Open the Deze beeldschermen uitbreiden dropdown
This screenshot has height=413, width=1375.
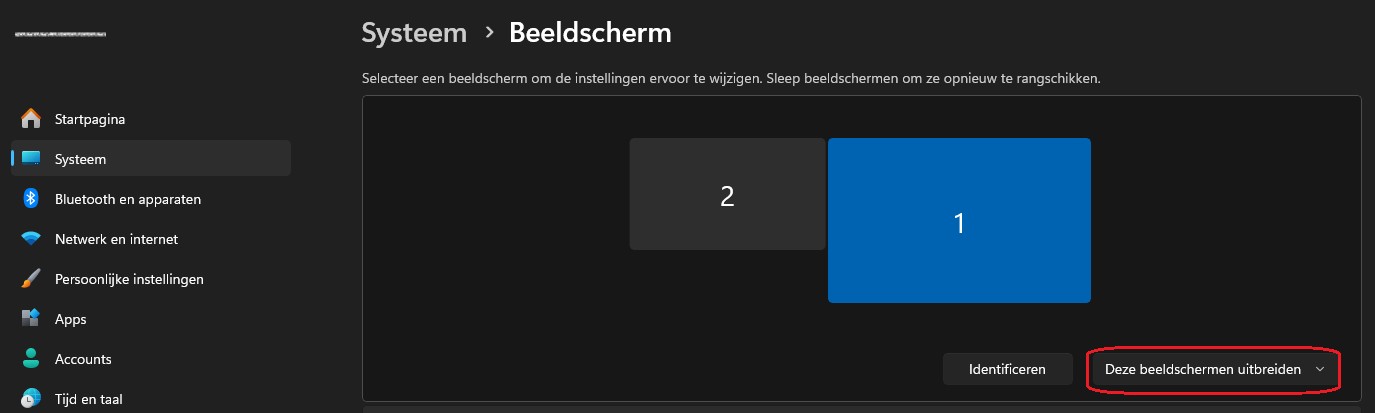coord(1213,369)
